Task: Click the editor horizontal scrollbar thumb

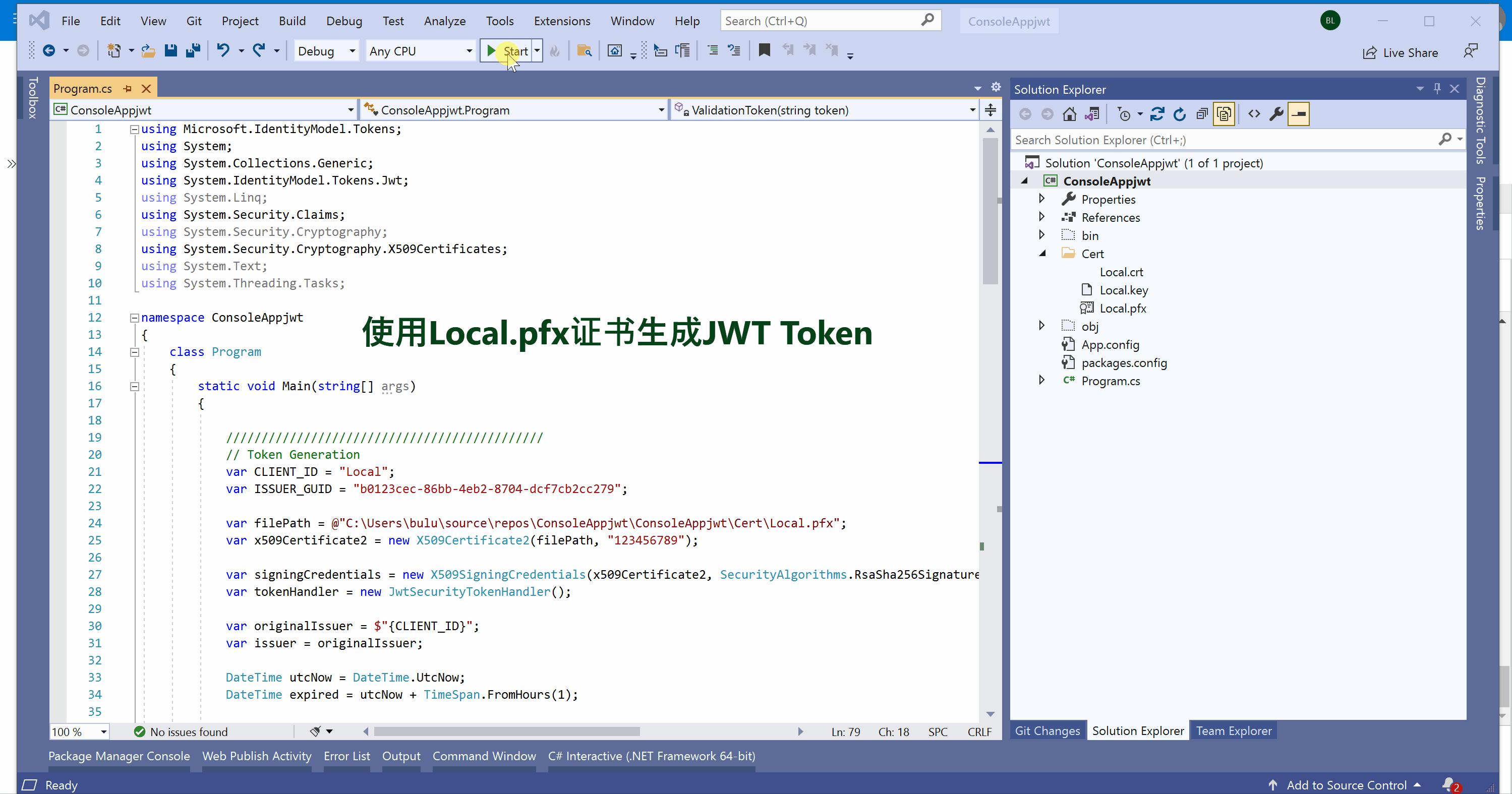Action: 506,731
